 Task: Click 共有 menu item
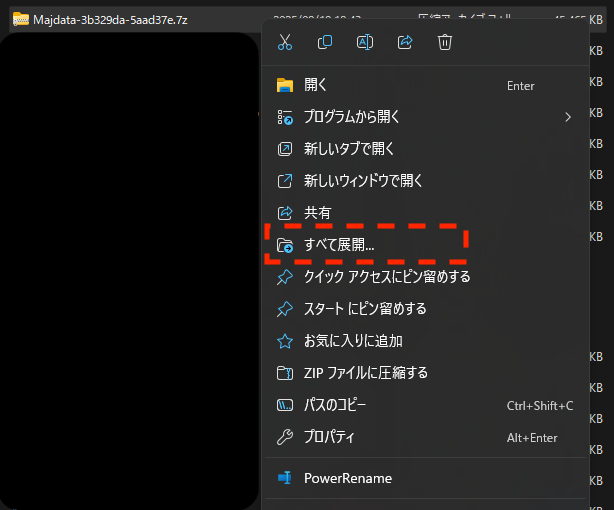pos(317,213)
